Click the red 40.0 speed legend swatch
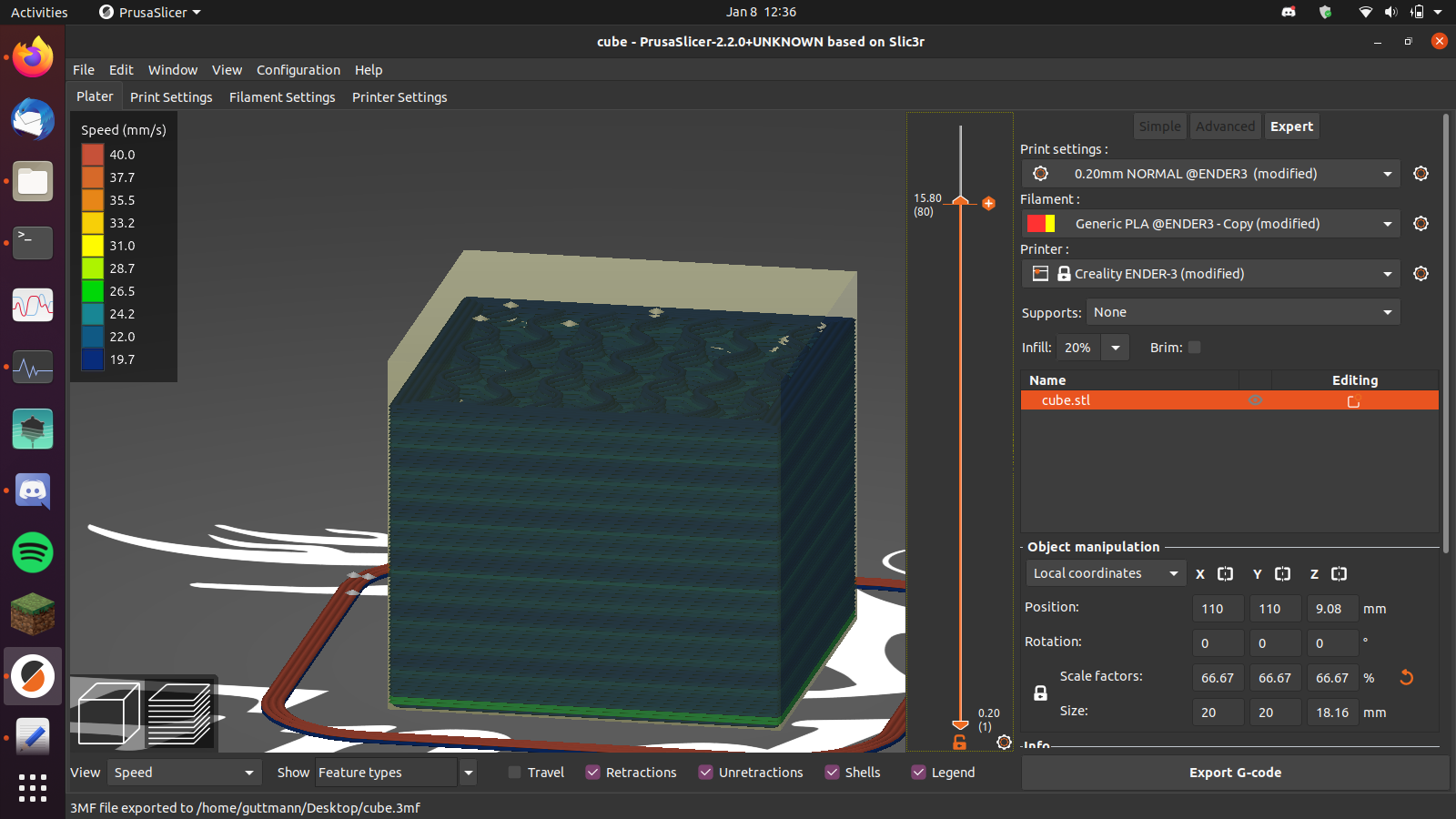The image size is (1456, 819). (x=93, y=155)
